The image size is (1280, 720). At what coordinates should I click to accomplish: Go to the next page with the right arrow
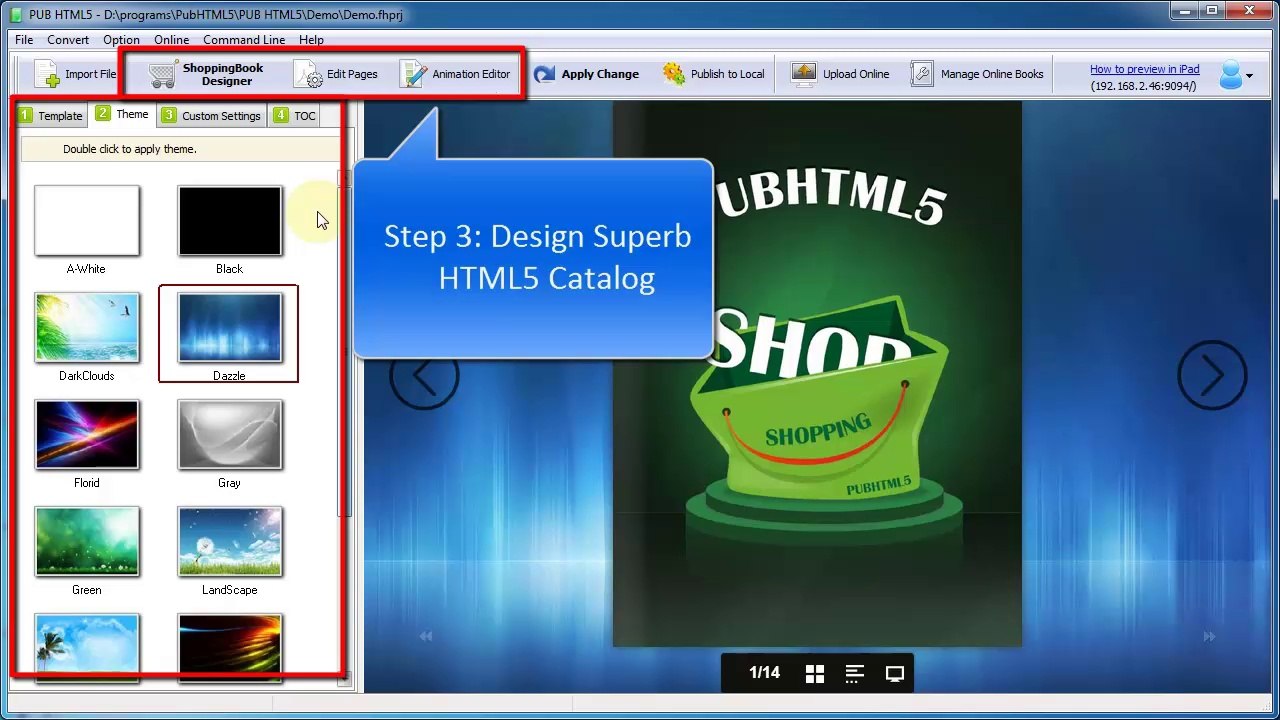tap(1212, 376)
